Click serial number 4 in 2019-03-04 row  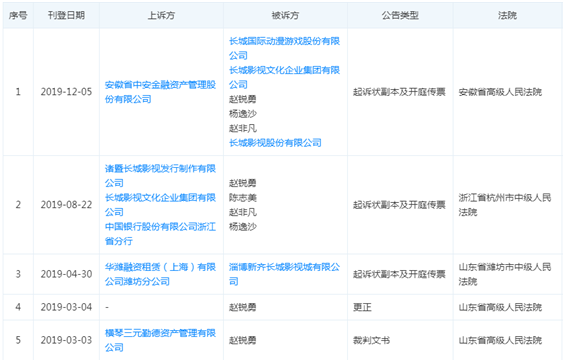(x=18, y=307)
